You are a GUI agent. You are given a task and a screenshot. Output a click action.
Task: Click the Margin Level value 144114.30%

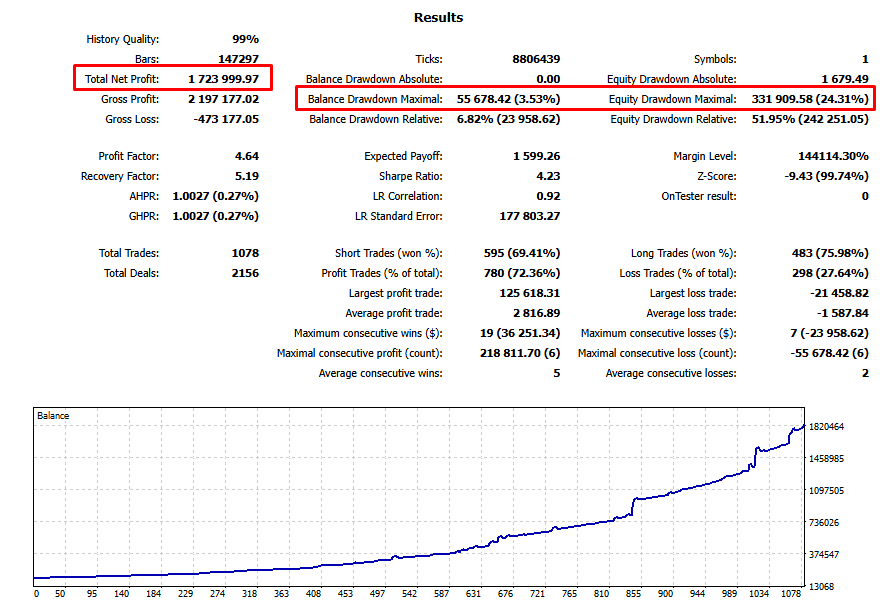tap(833, 156)
